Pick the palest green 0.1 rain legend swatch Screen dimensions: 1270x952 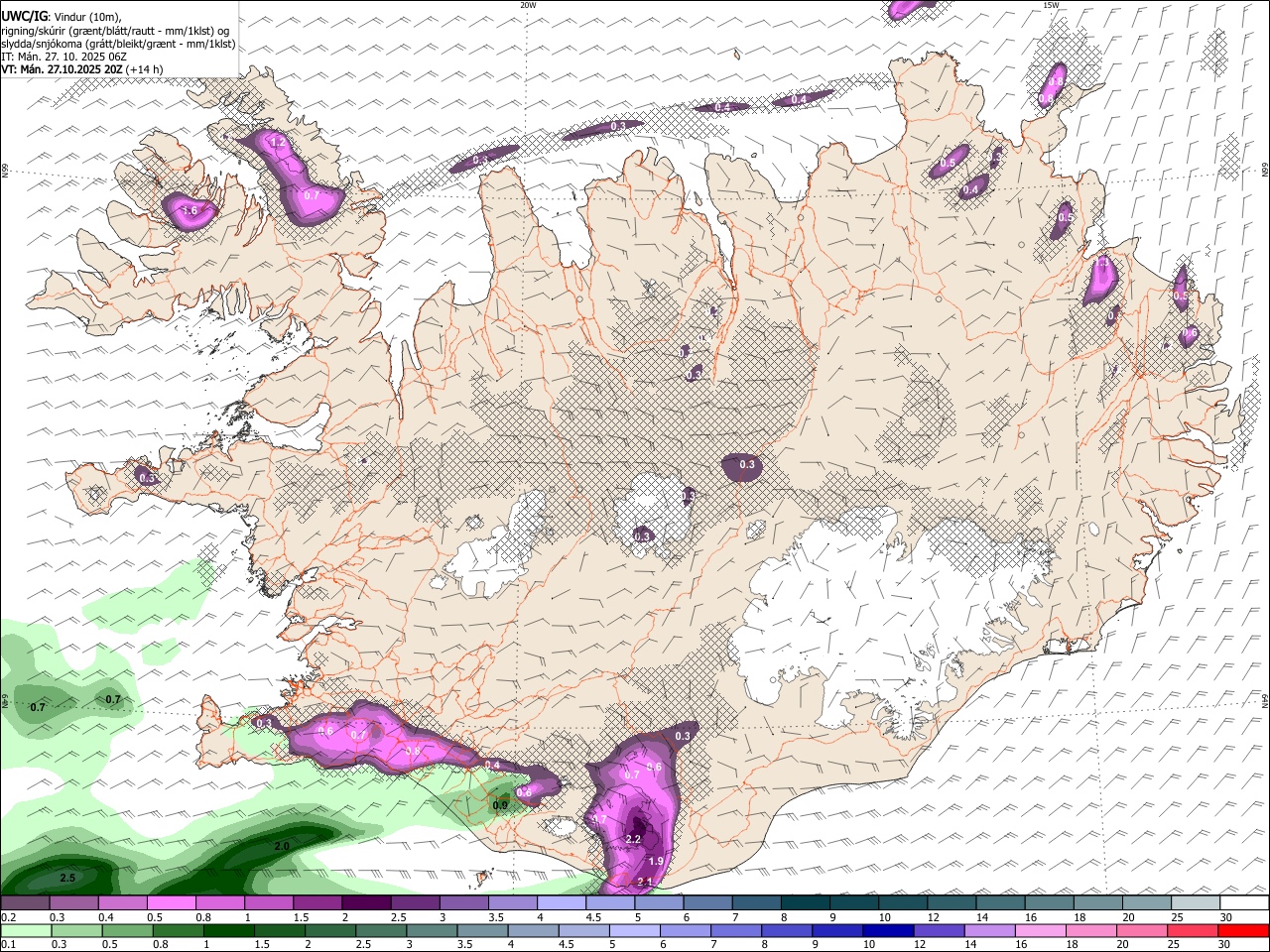26,930
